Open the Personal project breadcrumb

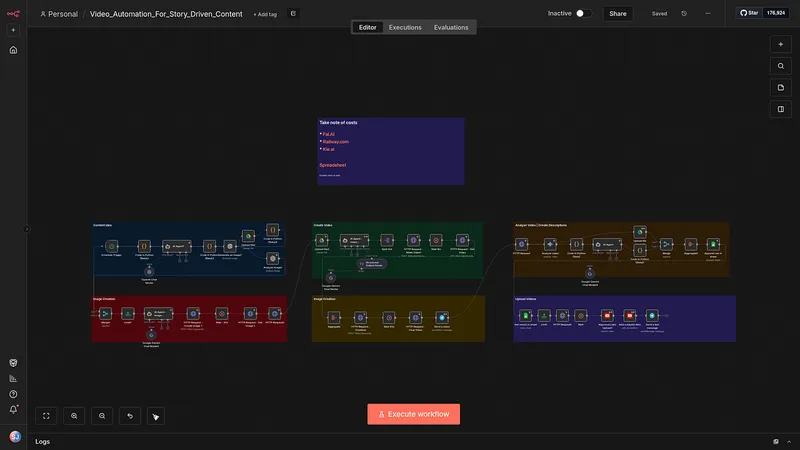point(59,14)
